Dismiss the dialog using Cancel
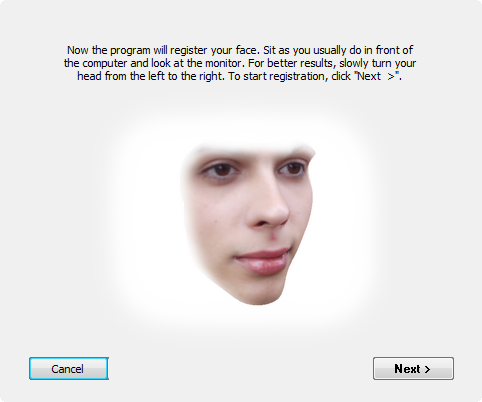The image size is (482, 402). point(69,368)
